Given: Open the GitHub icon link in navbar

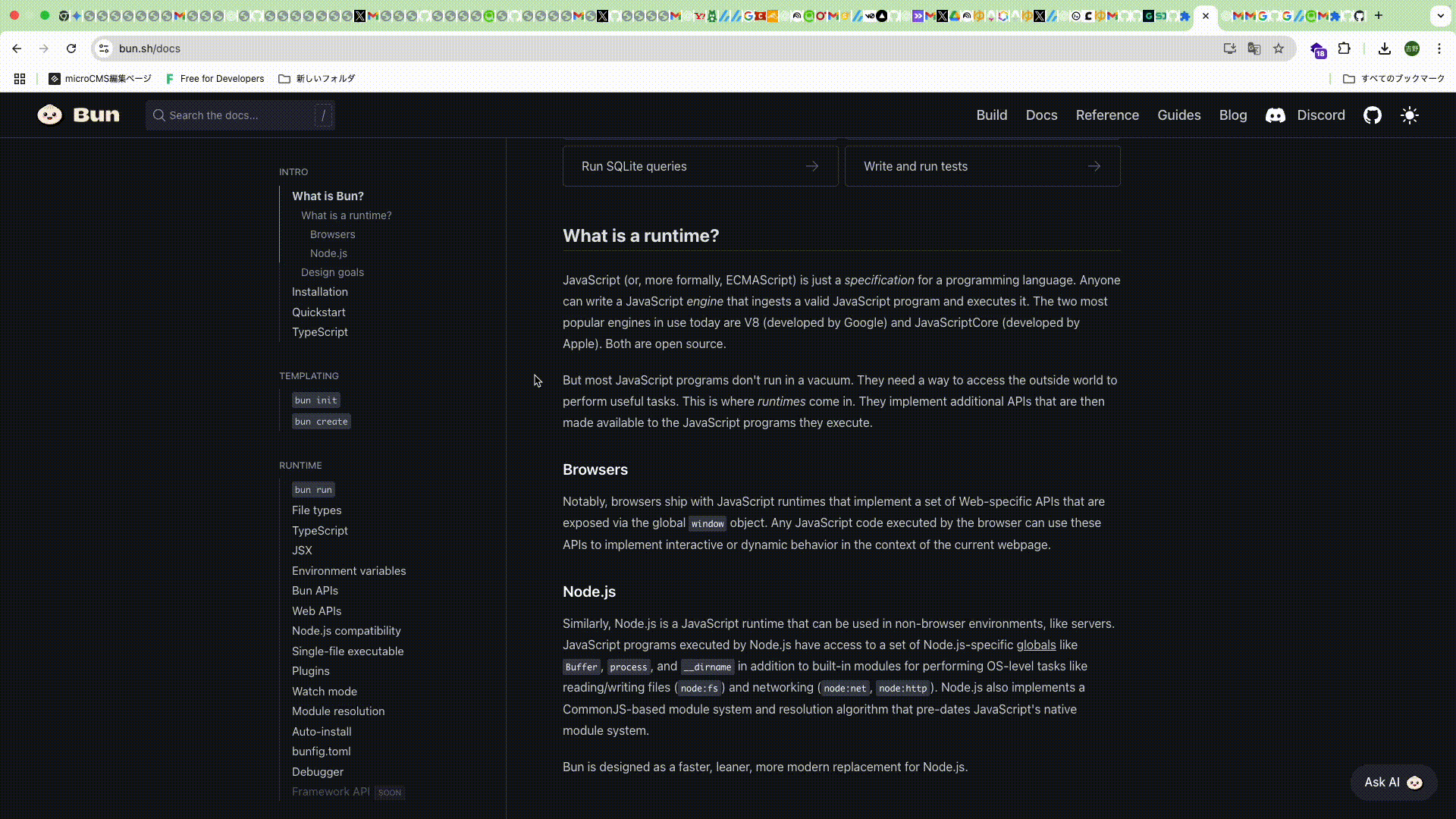Looking at the screenshot, I should click(1373, 115).
